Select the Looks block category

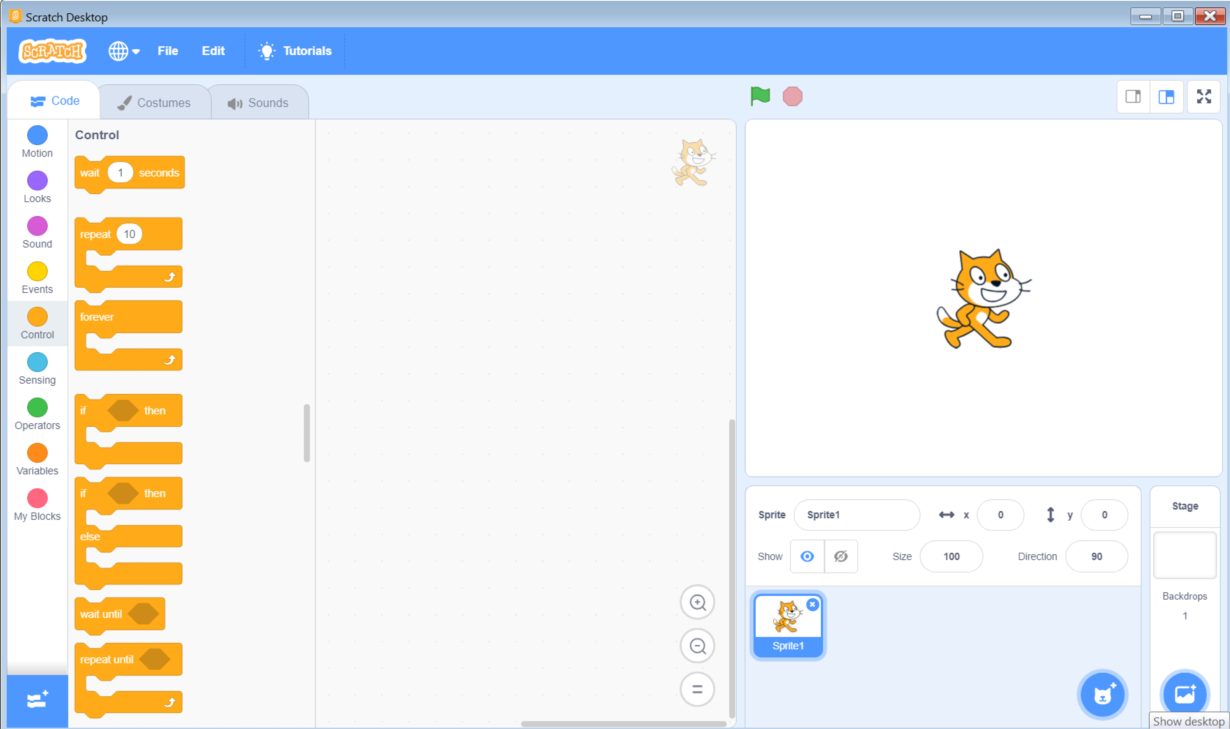[37, 187]
